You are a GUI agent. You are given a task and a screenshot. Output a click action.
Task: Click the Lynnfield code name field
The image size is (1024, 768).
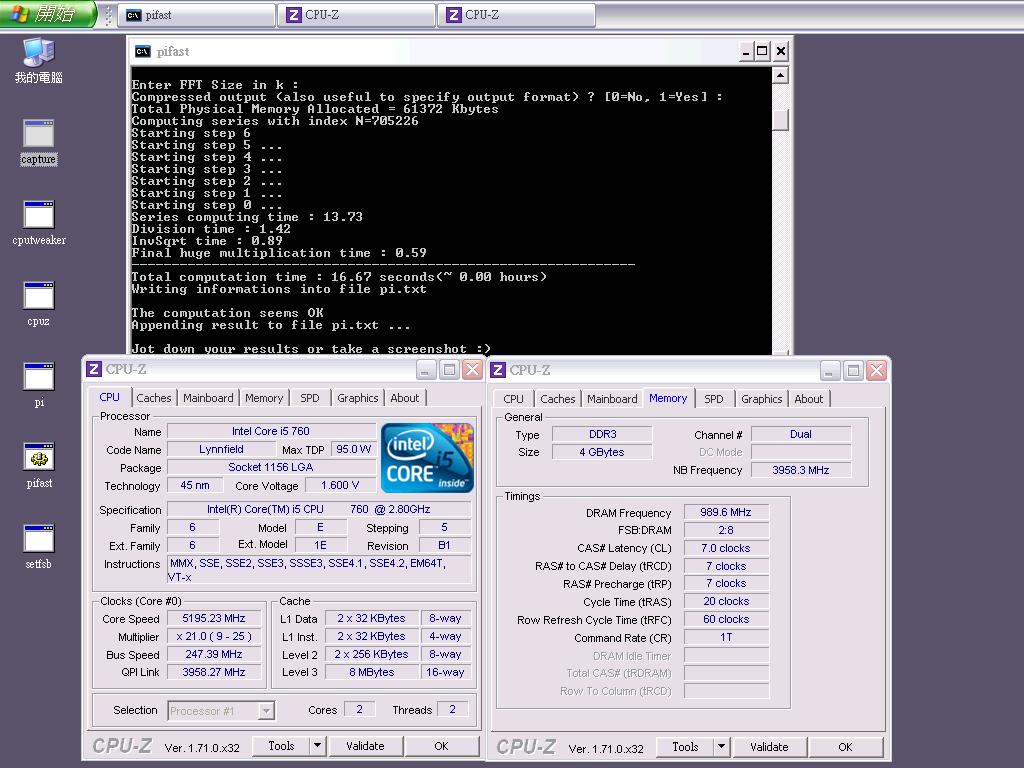pyautogui.click(x=221, y=449)
